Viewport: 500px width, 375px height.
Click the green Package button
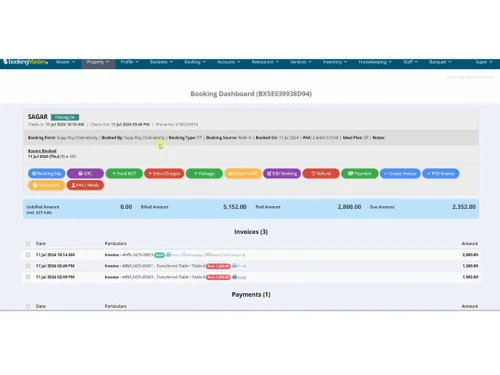204,173
